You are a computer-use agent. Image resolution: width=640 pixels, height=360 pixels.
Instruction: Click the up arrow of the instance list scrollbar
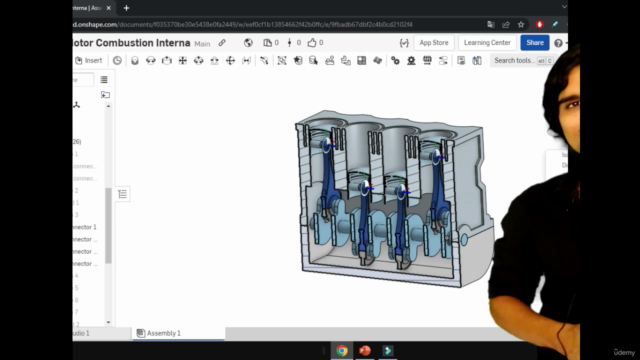click(x=108, y=106)
